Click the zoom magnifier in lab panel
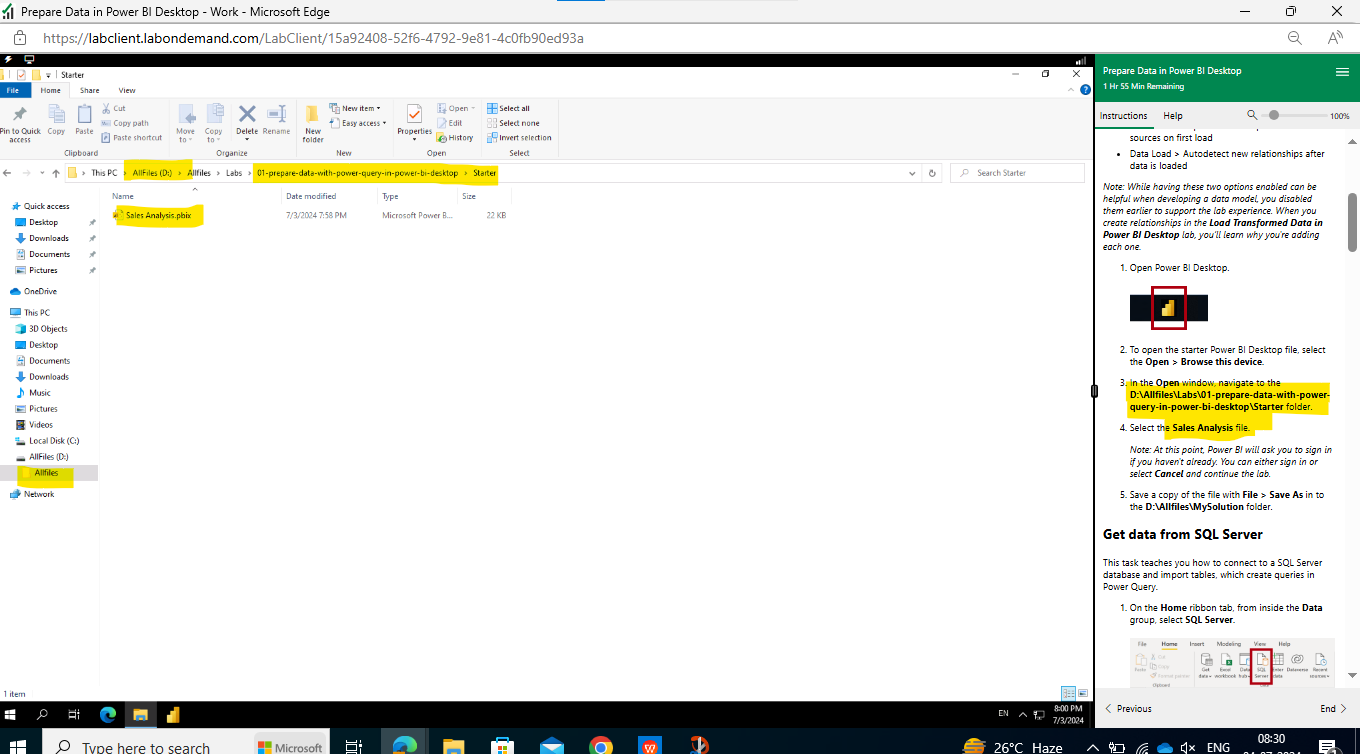 1252,115
